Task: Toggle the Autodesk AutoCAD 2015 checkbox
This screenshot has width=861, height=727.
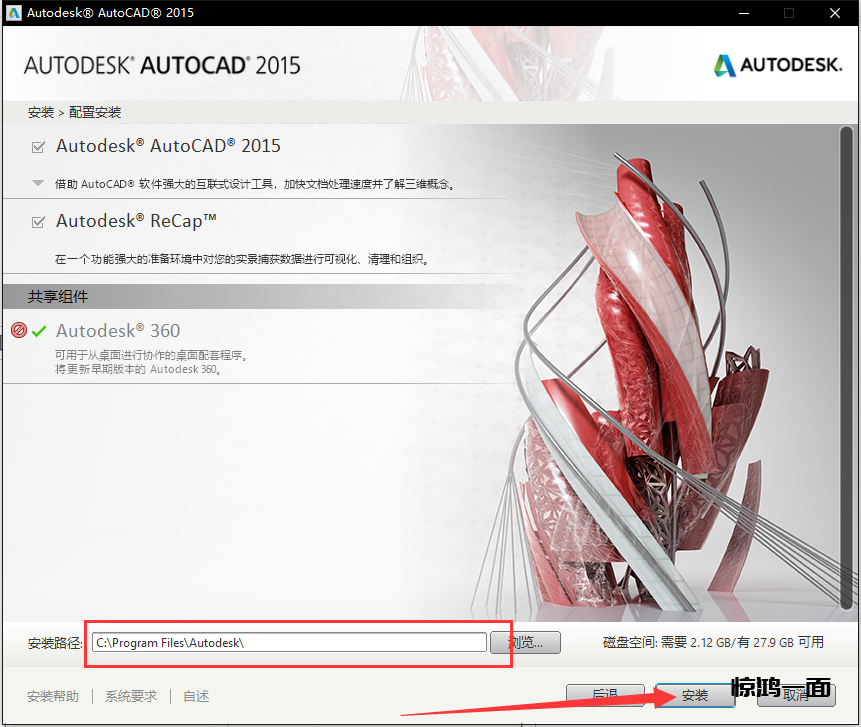Action: point(39,147)
